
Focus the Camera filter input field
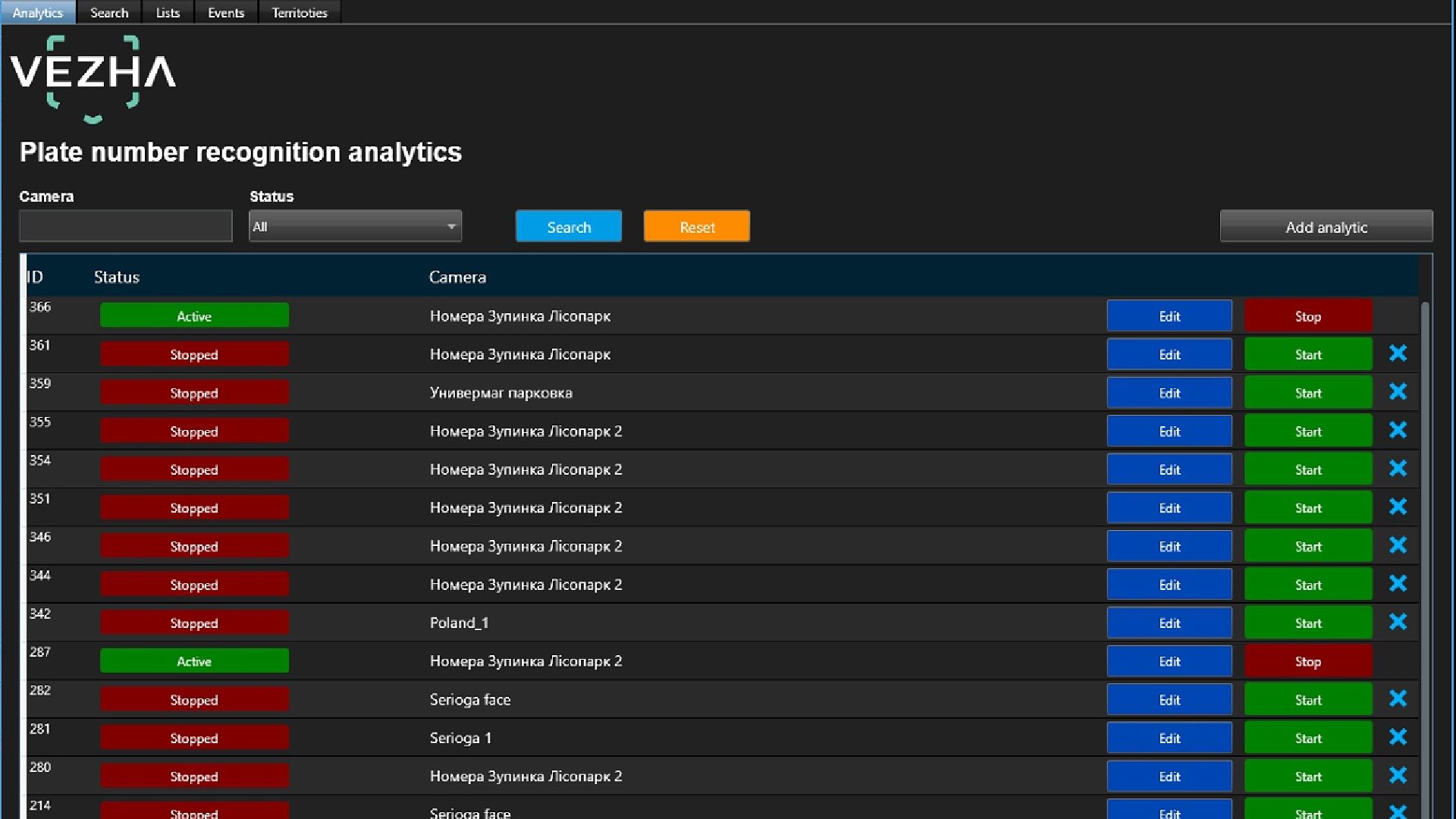click(x=126, y=226)
